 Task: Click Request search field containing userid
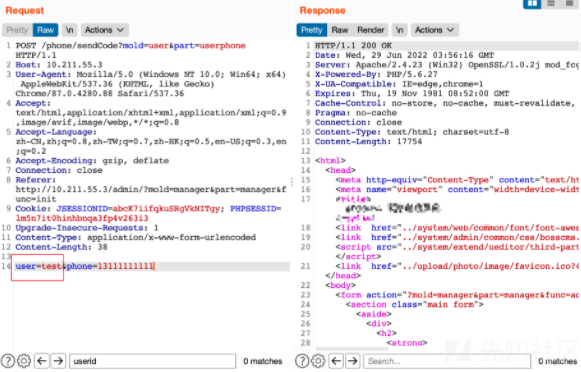152,361
